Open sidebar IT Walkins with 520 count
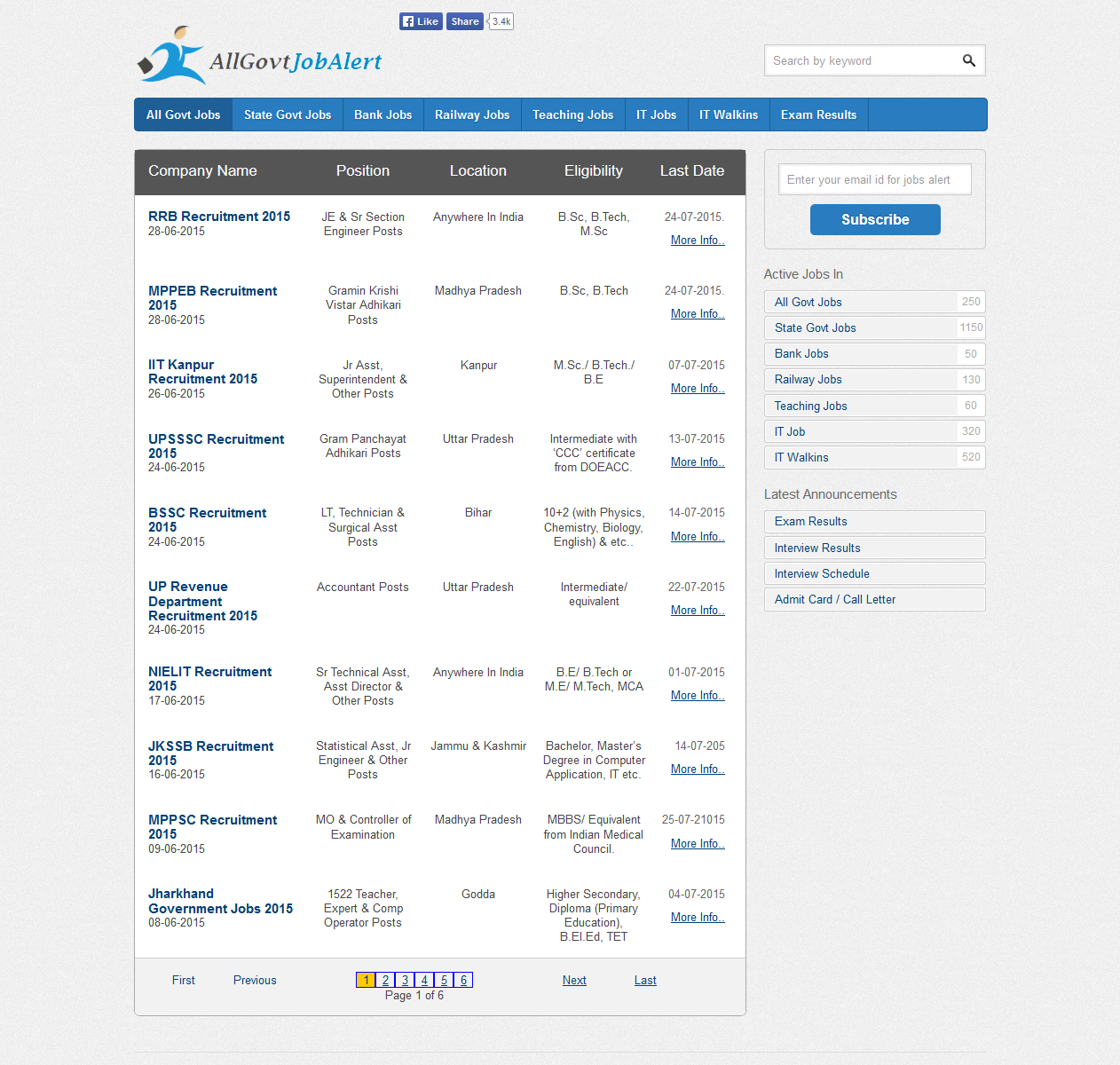Viewport: 1120px width, 1065px height. [875, 457]
